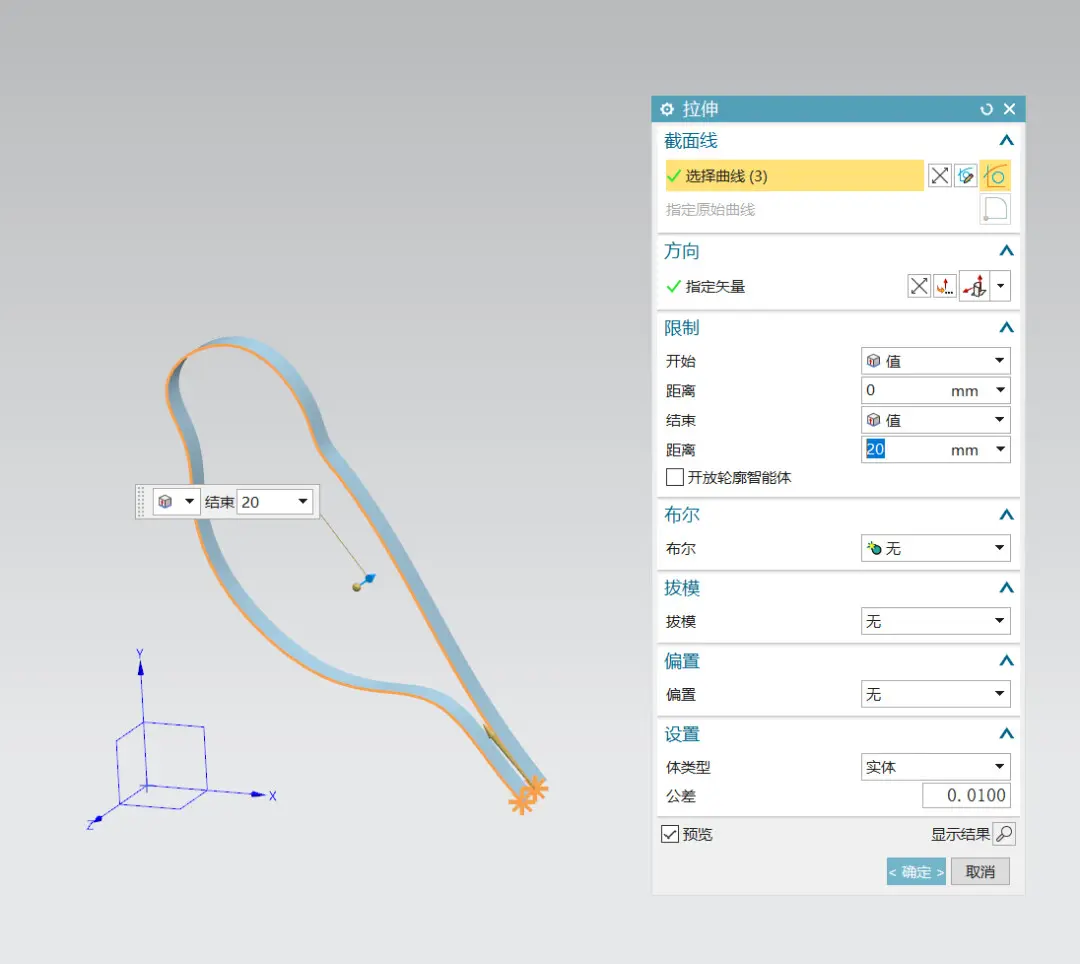Viewport: 1080px width, 964px height.
Task: Open the 开始 value type dropdown
Action: pyautogui.click(x=935, y=361)
